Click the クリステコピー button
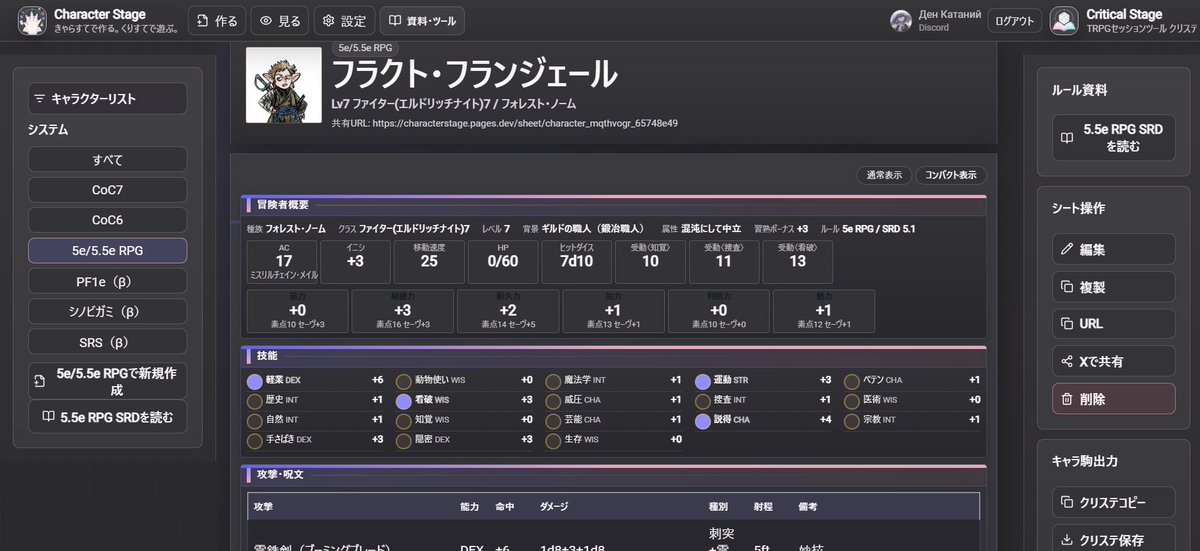 click(x=1114, y=502)
